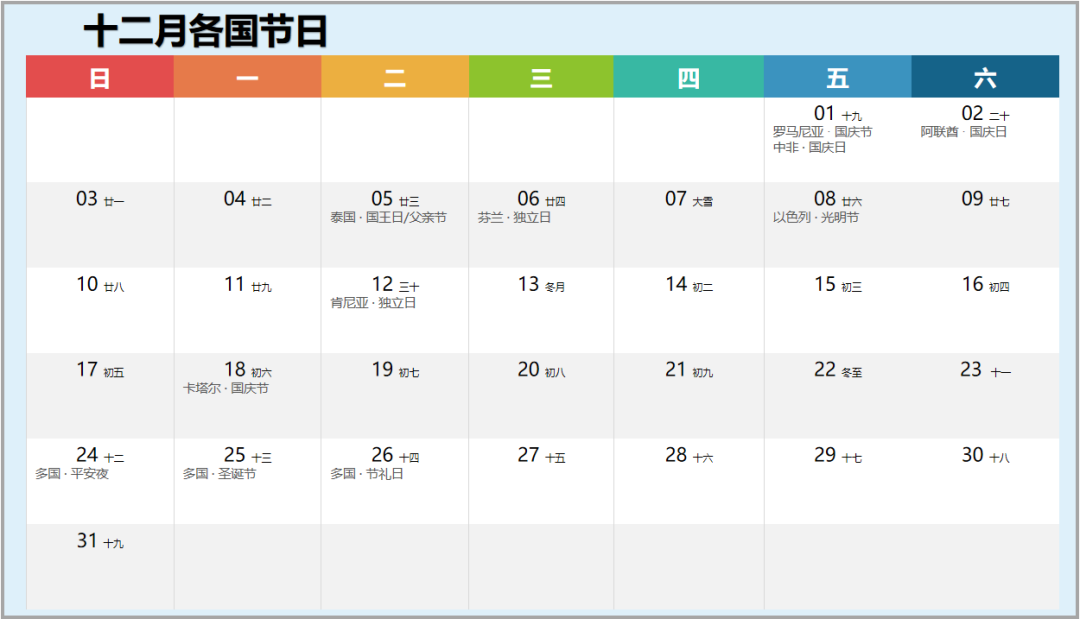Open 泰国 · 国王日/父亲节 event

pos(388,218)
